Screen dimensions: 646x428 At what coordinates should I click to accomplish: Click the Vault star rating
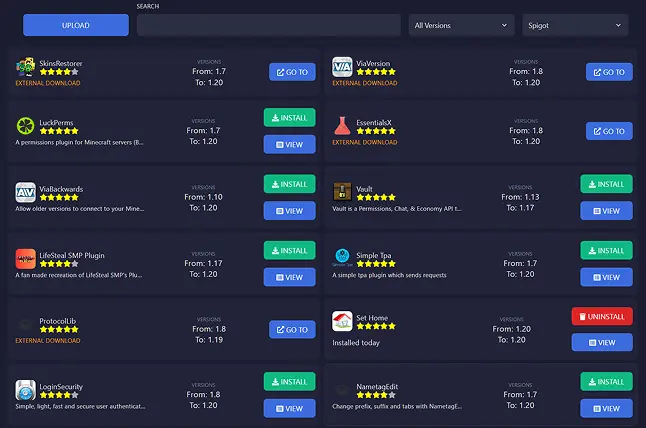[376, 197]
